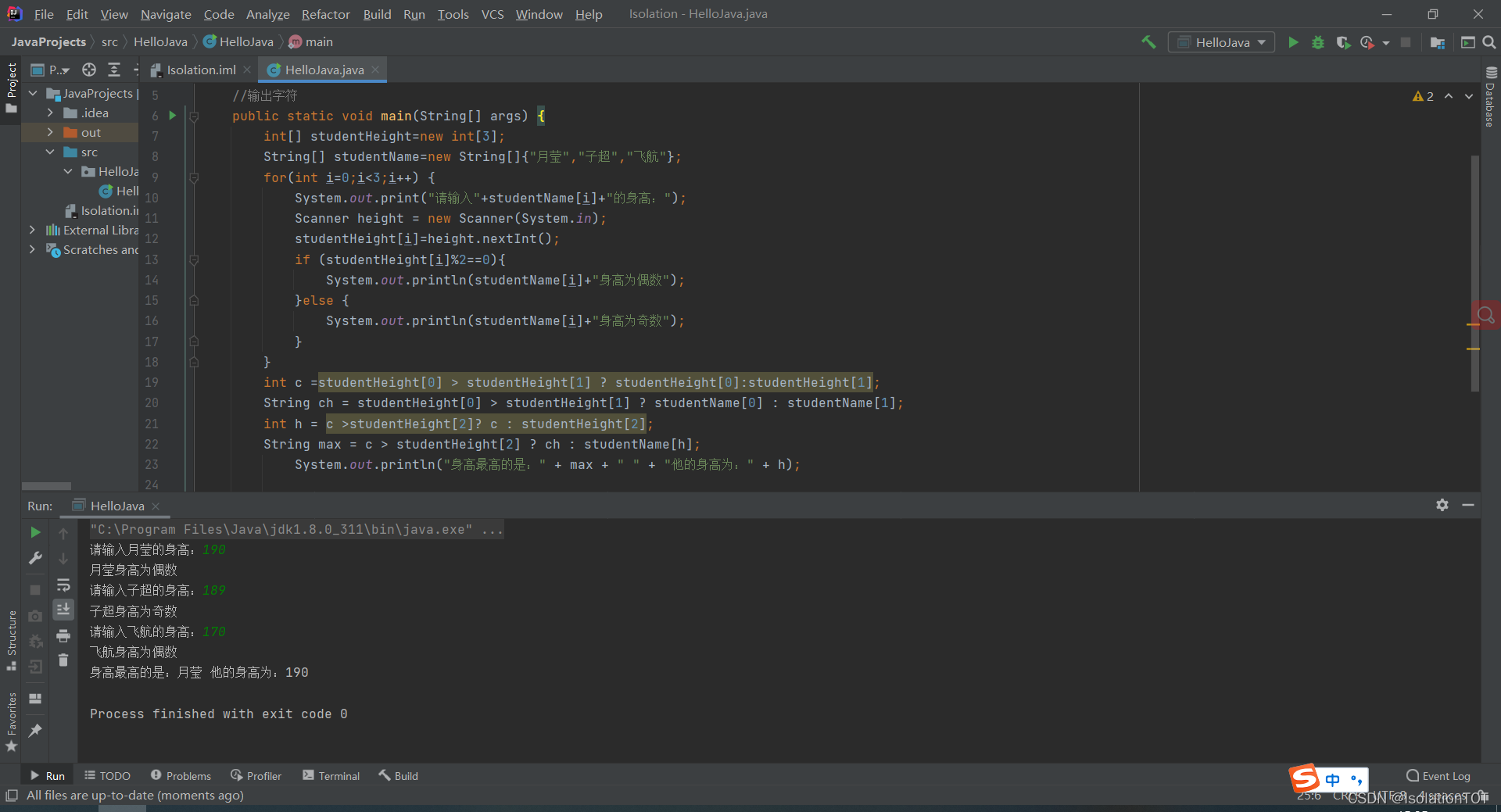Open Run panel settings gear
The height and width of the screenshot is (812, 1501).
click(x=1442, y=505)
